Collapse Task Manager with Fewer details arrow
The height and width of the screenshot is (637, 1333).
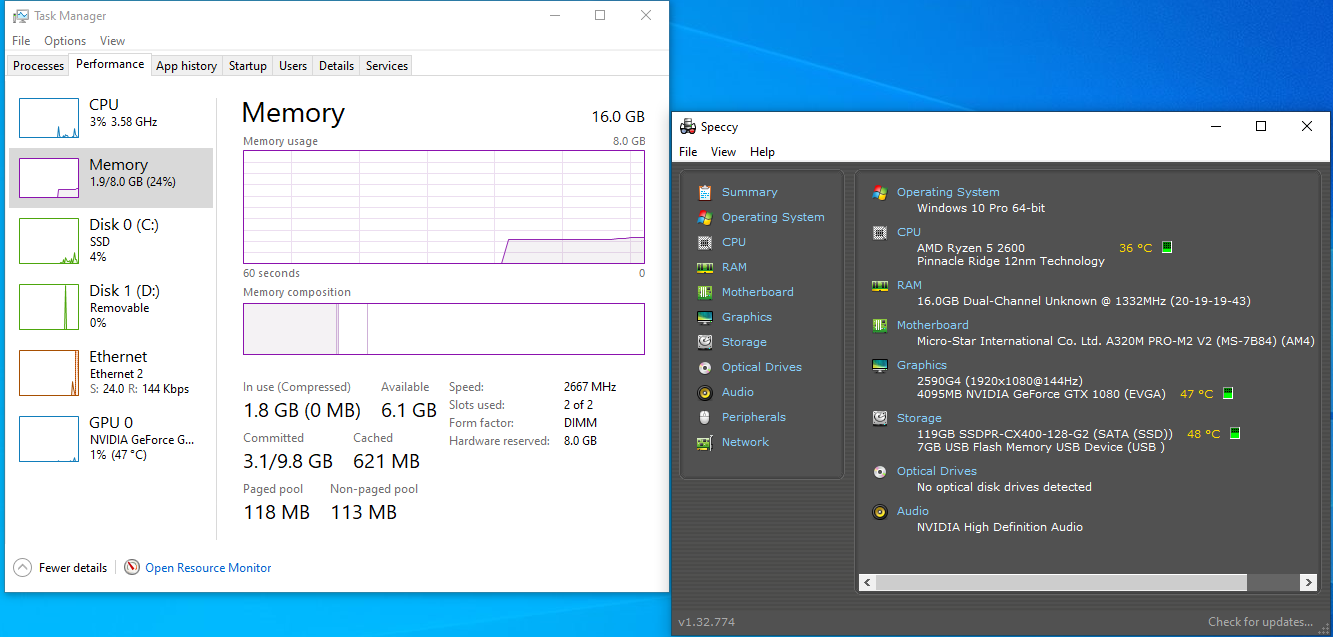pos(22,567)
